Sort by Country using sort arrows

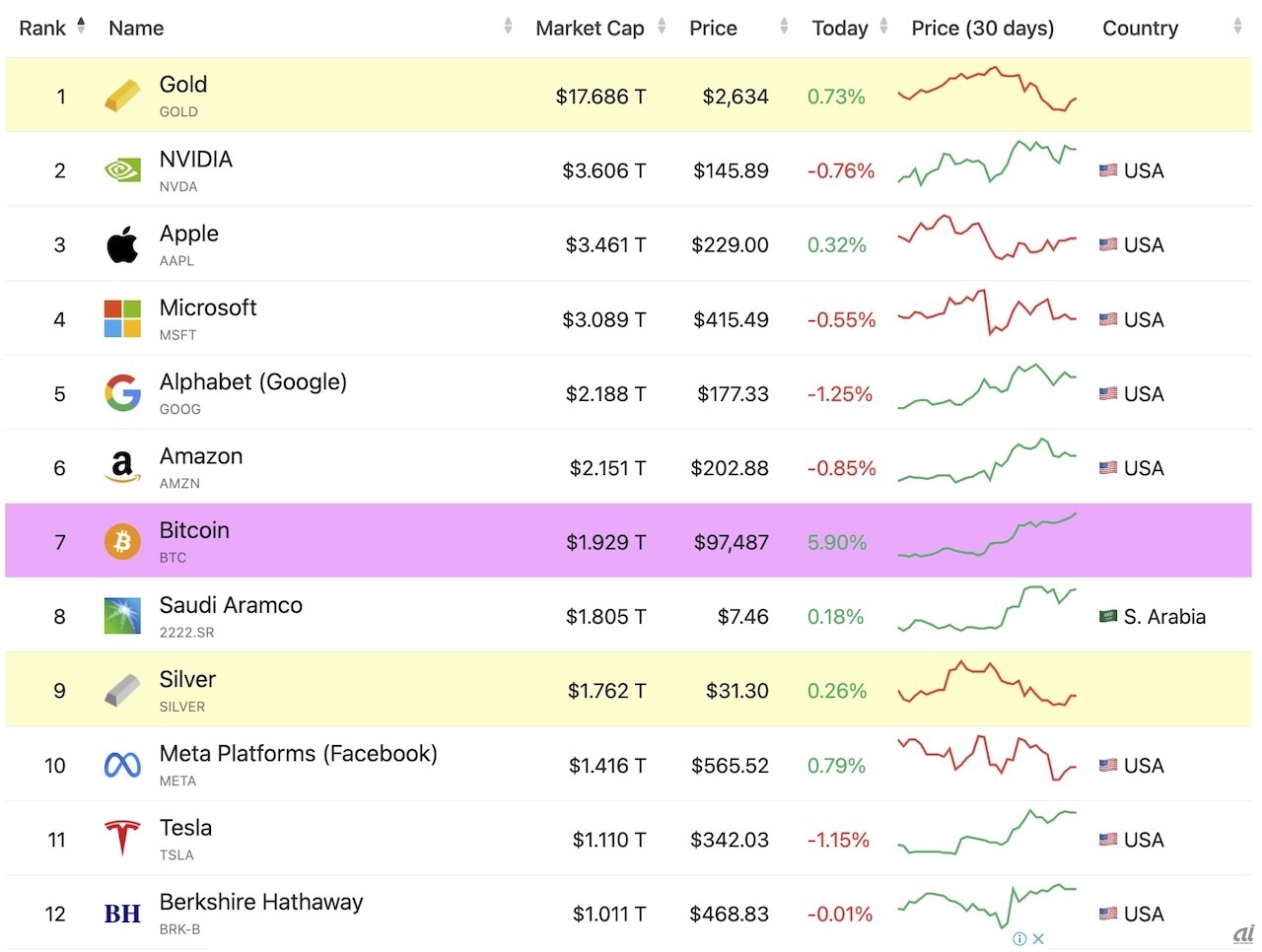pos(1237,27)
